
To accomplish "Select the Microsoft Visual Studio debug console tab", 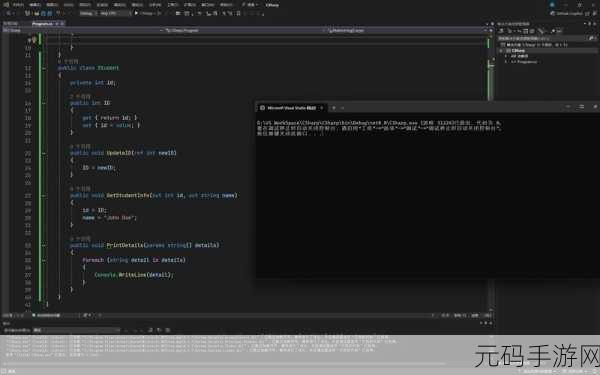I will [x=292, y=108].
